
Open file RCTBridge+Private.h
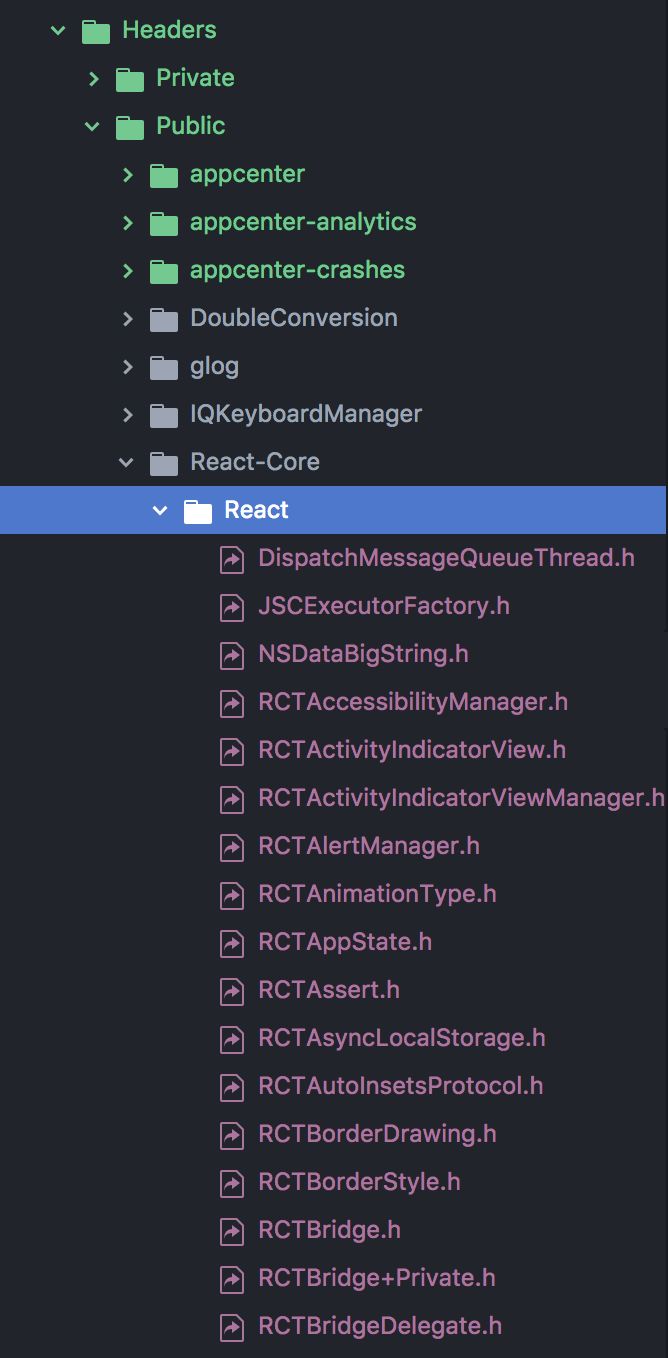click(377, 1278)
